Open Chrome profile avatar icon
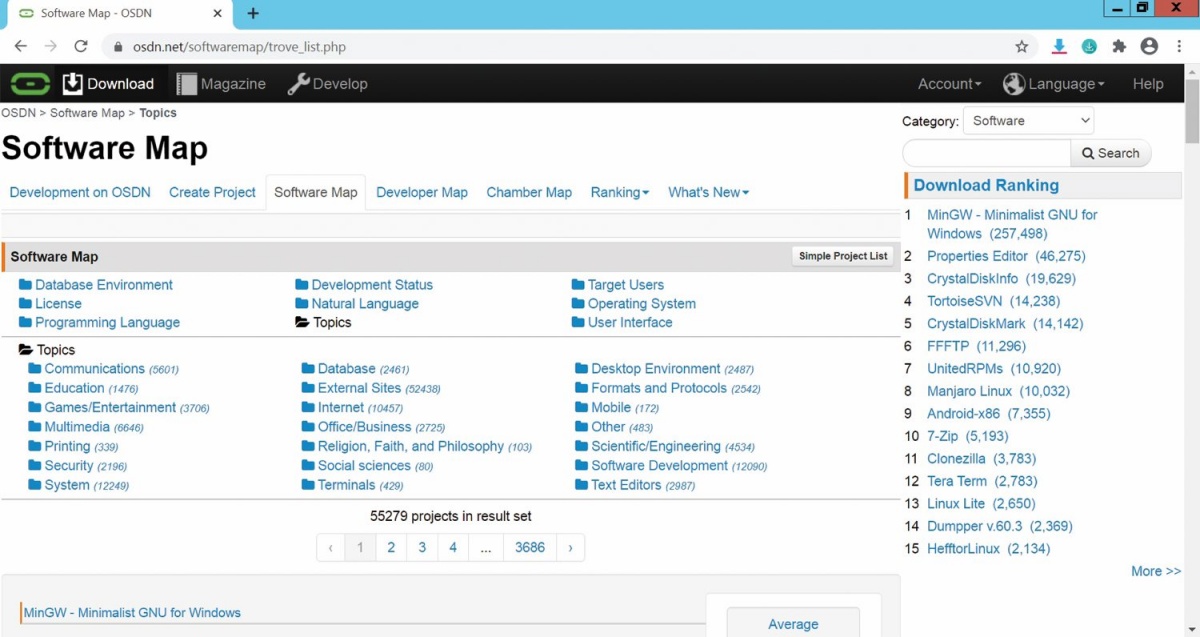This screenshot has width=1200, height=637. point(1149,46)
